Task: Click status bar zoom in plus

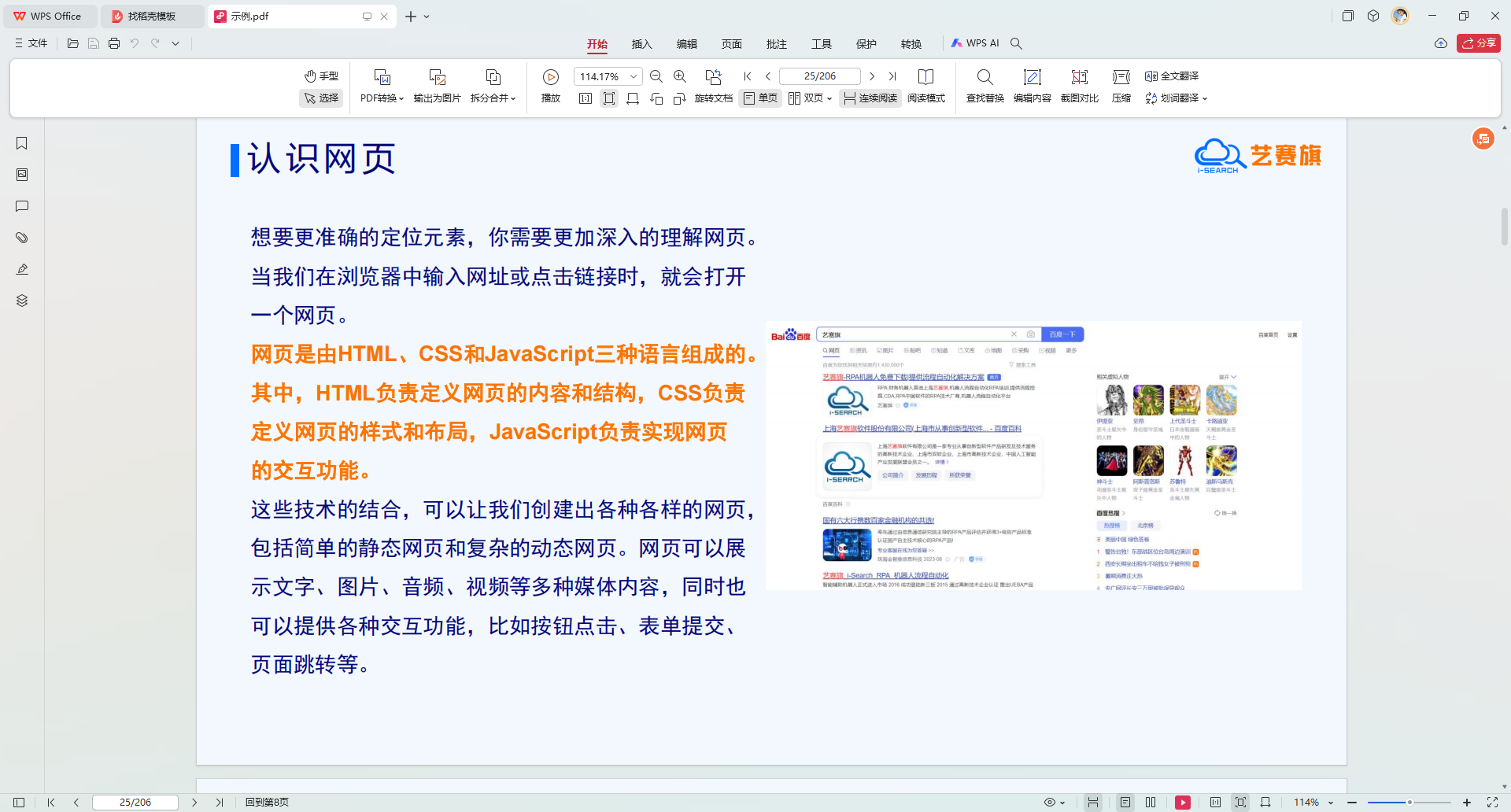Action: (1467, 803)
